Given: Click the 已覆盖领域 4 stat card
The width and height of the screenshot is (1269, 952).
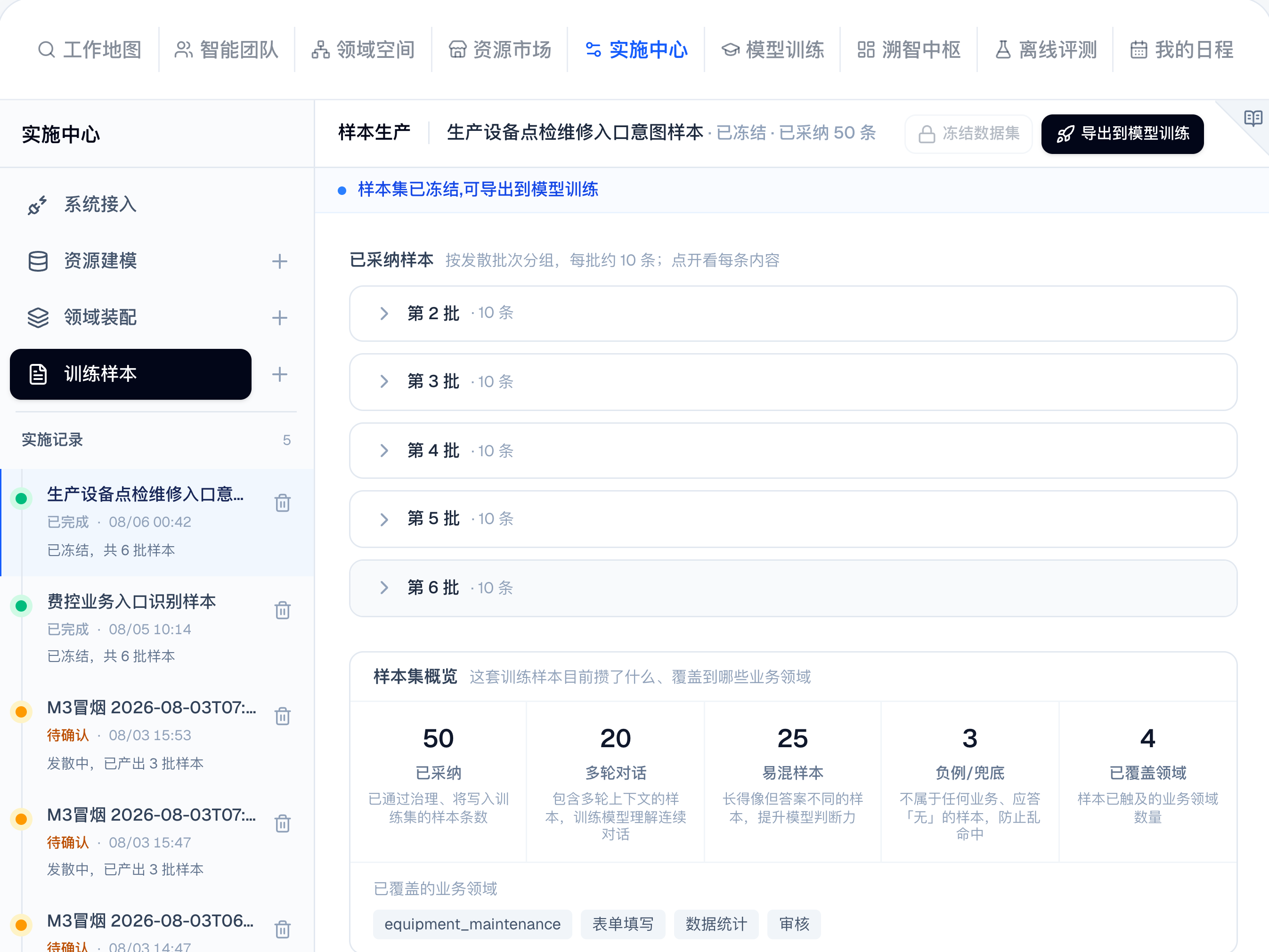Looking at the screenshot, I should click(x=1148, y=782).
